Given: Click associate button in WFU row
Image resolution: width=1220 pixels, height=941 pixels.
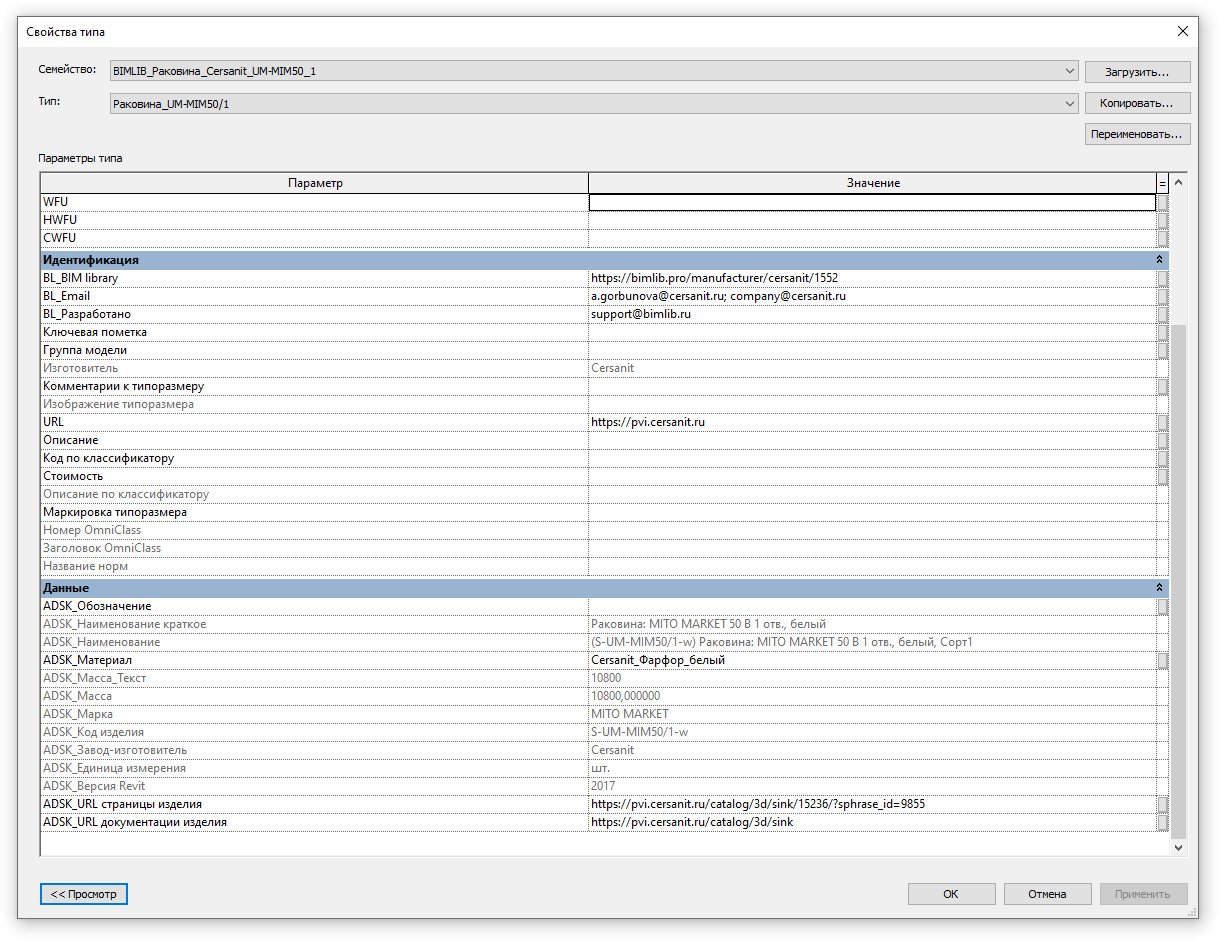Looking at the screenshot, I should click(x=1163, y=202).
